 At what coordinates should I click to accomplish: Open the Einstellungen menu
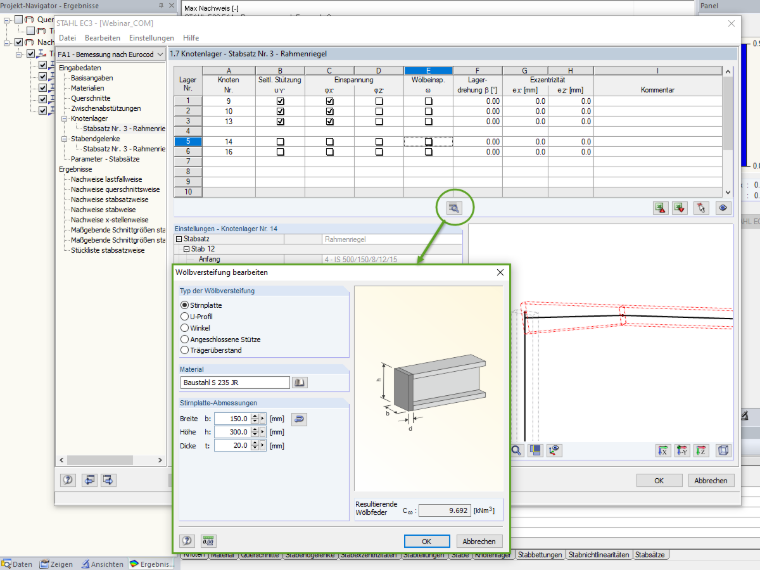151,38
